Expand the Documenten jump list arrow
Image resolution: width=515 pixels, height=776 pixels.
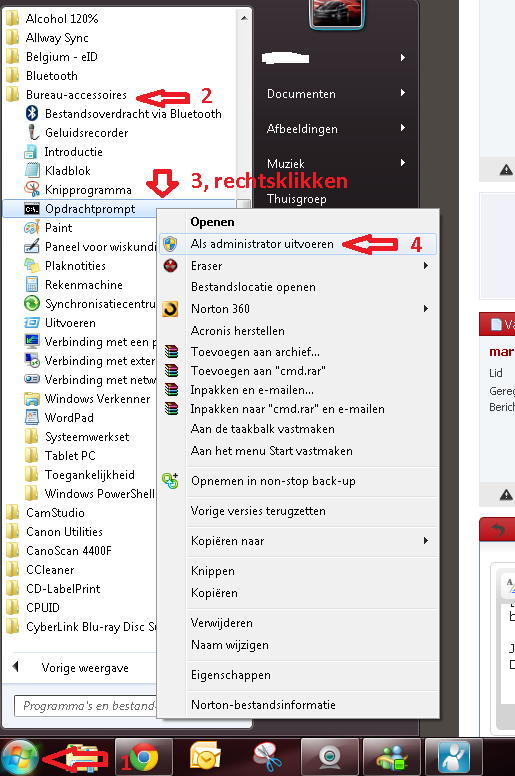403,93
